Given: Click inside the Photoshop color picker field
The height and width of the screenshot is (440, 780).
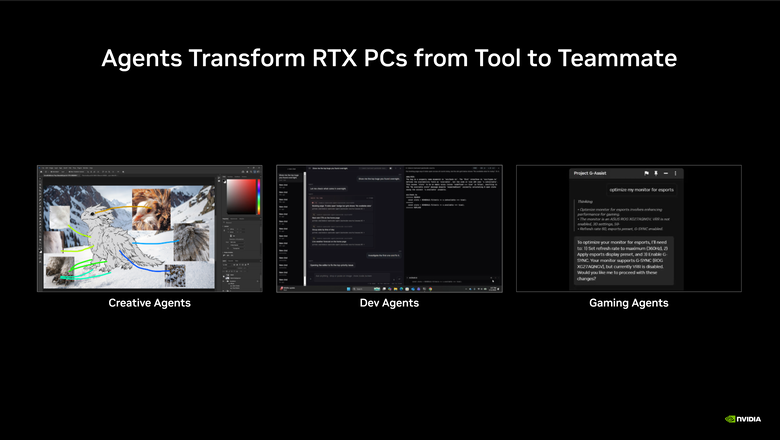Looking at the screenshot, I should pyautogui.click(x=242, y=196).
